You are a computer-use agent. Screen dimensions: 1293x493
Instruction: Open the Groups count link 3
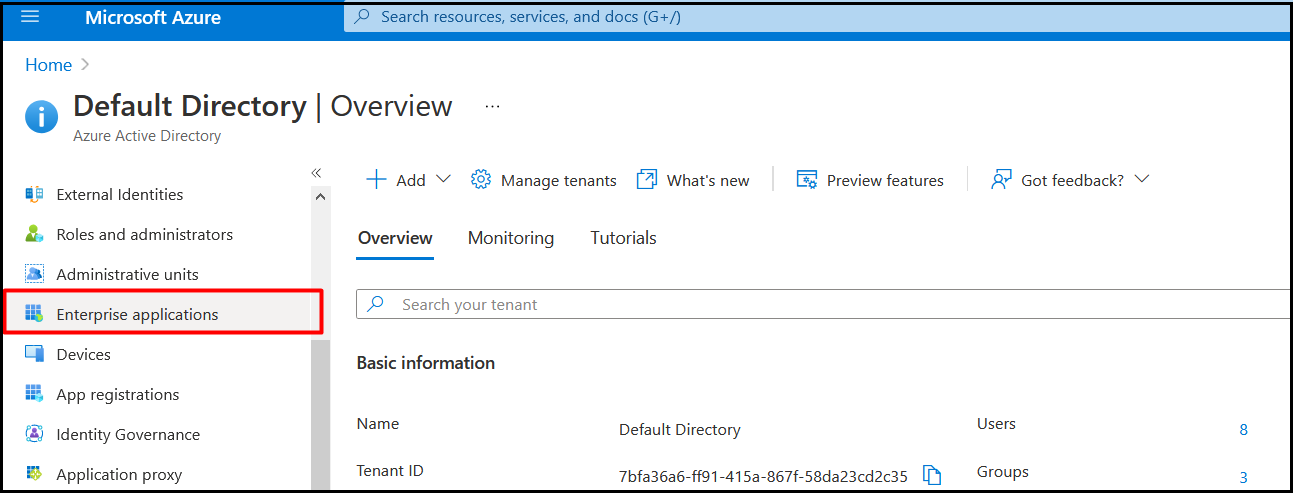[x=1243, y=477]
